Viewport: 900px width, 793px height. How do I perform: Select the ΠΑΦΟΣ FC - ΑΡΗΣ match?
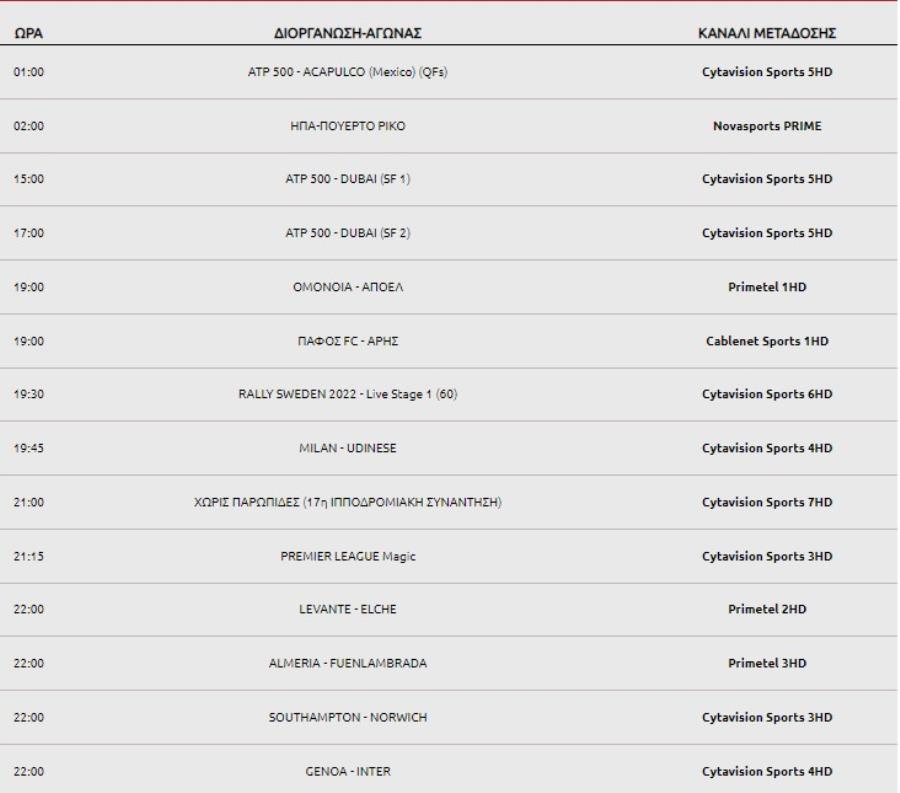(348, 341)
